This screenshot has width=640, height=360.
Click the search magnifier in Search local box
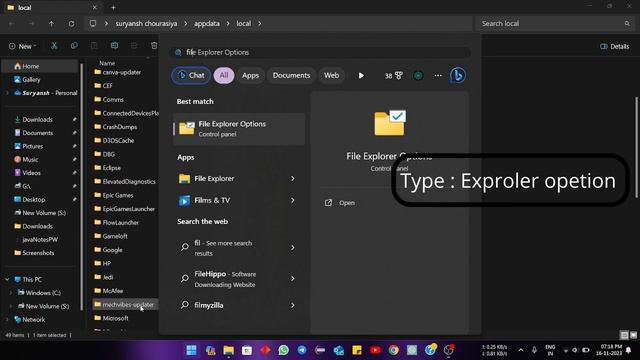[627, 24]
